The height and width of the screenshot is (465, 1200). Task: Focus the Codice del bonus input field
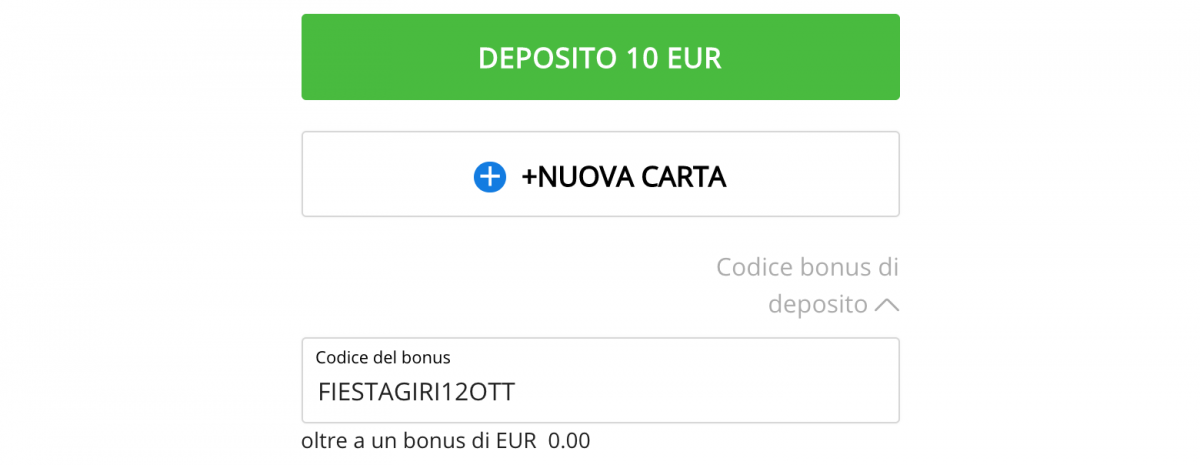(x=600, y=380)
